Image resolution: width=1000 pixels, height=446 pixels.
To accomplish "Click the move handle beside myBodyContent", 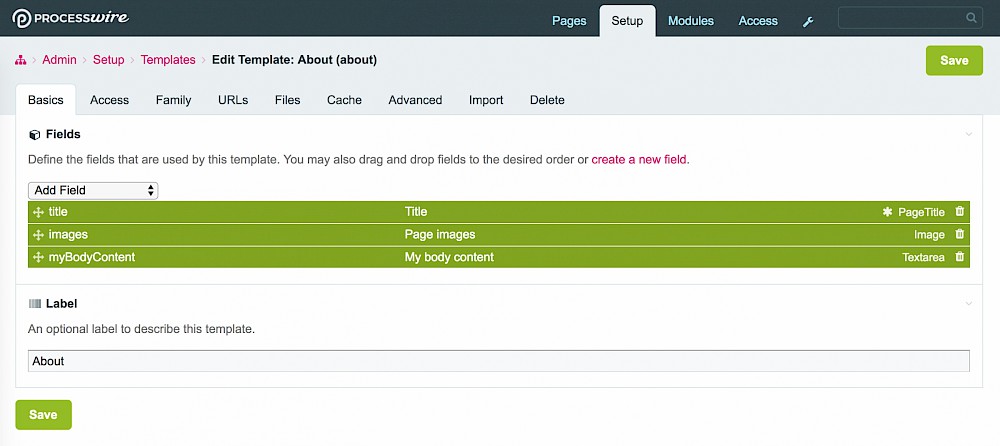I will [38, 258].
